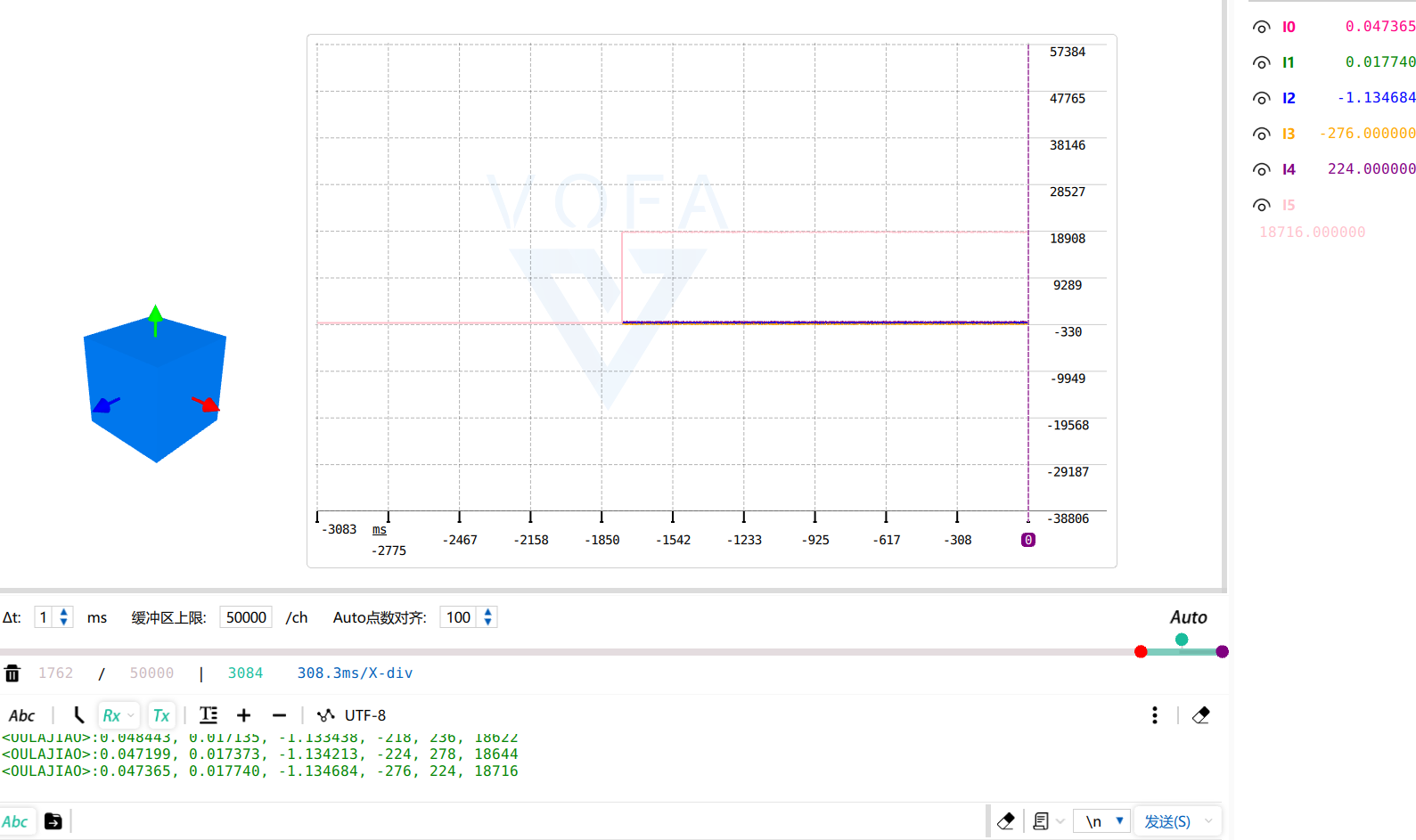Toggle visibility of channel I1
Viewport: 1416px width, 840px height.
coord(1261,62)
